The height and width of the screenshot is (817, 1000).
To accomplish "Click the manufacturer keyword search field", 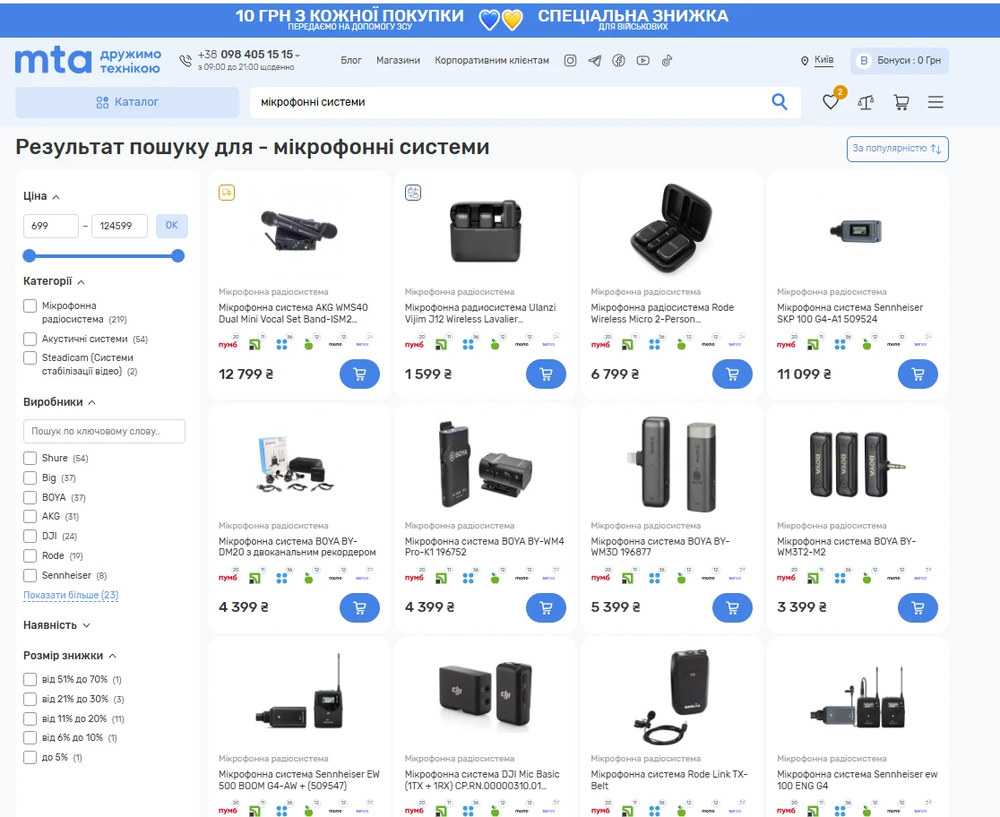I will coord(104,431).
